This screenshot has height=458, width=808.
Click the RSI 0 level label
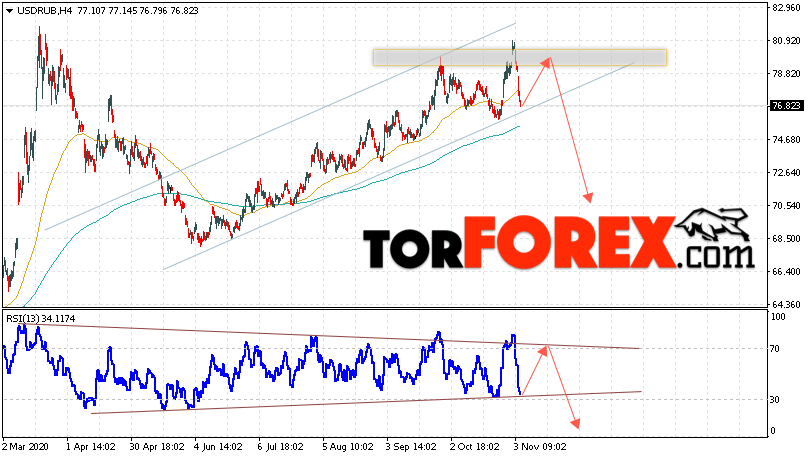point(772,431)
